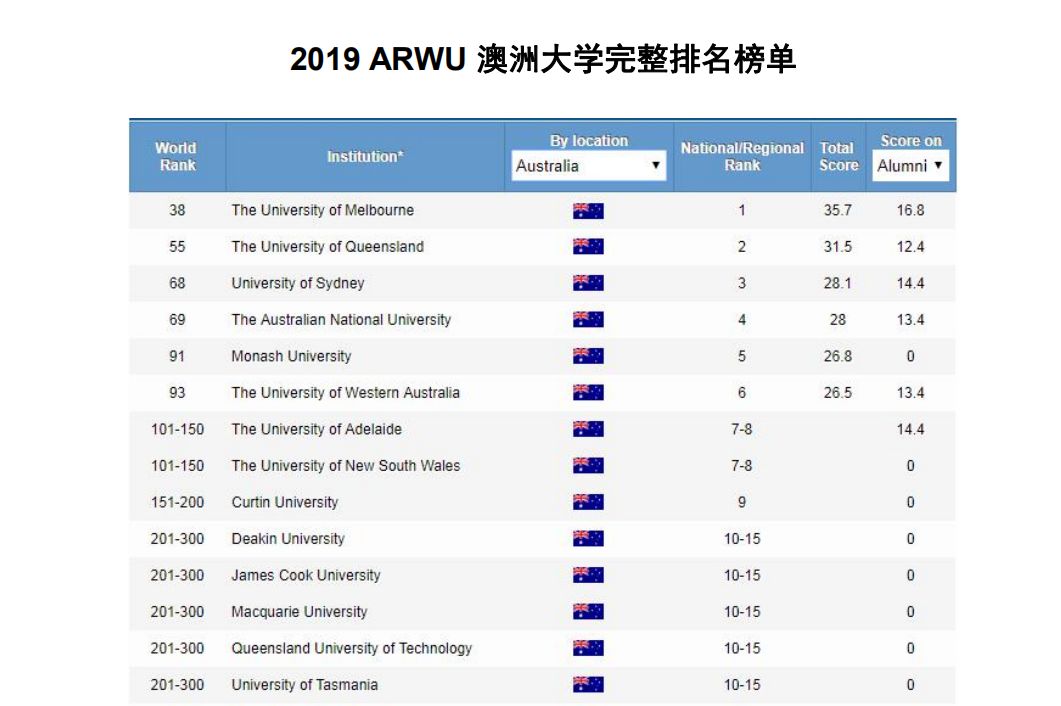
Task: Click the flag beside University of Sydney
Action: pyautogui.click(x=588, y=284)
